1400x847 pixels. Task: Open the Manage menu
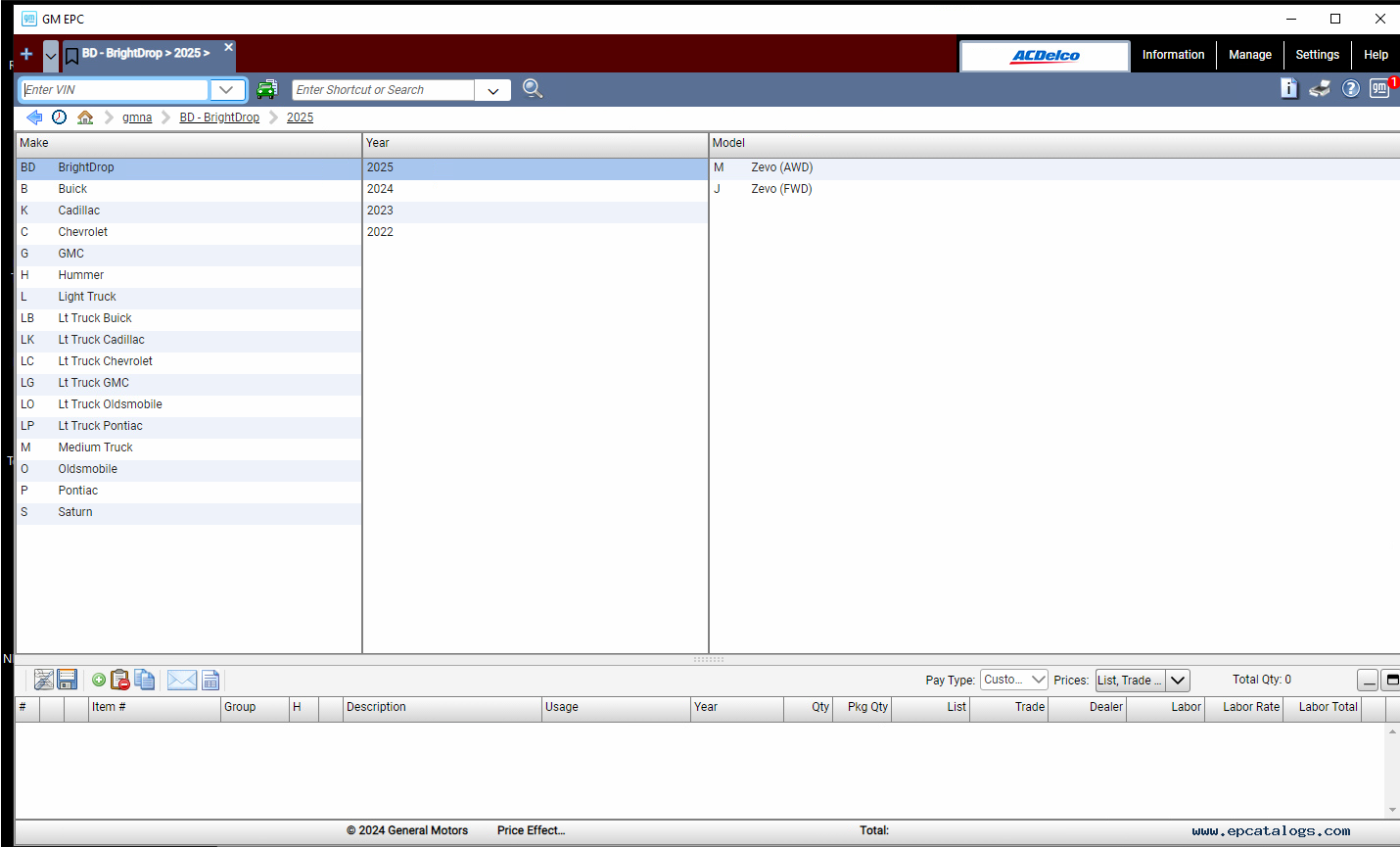click(x=1250, y=55)
